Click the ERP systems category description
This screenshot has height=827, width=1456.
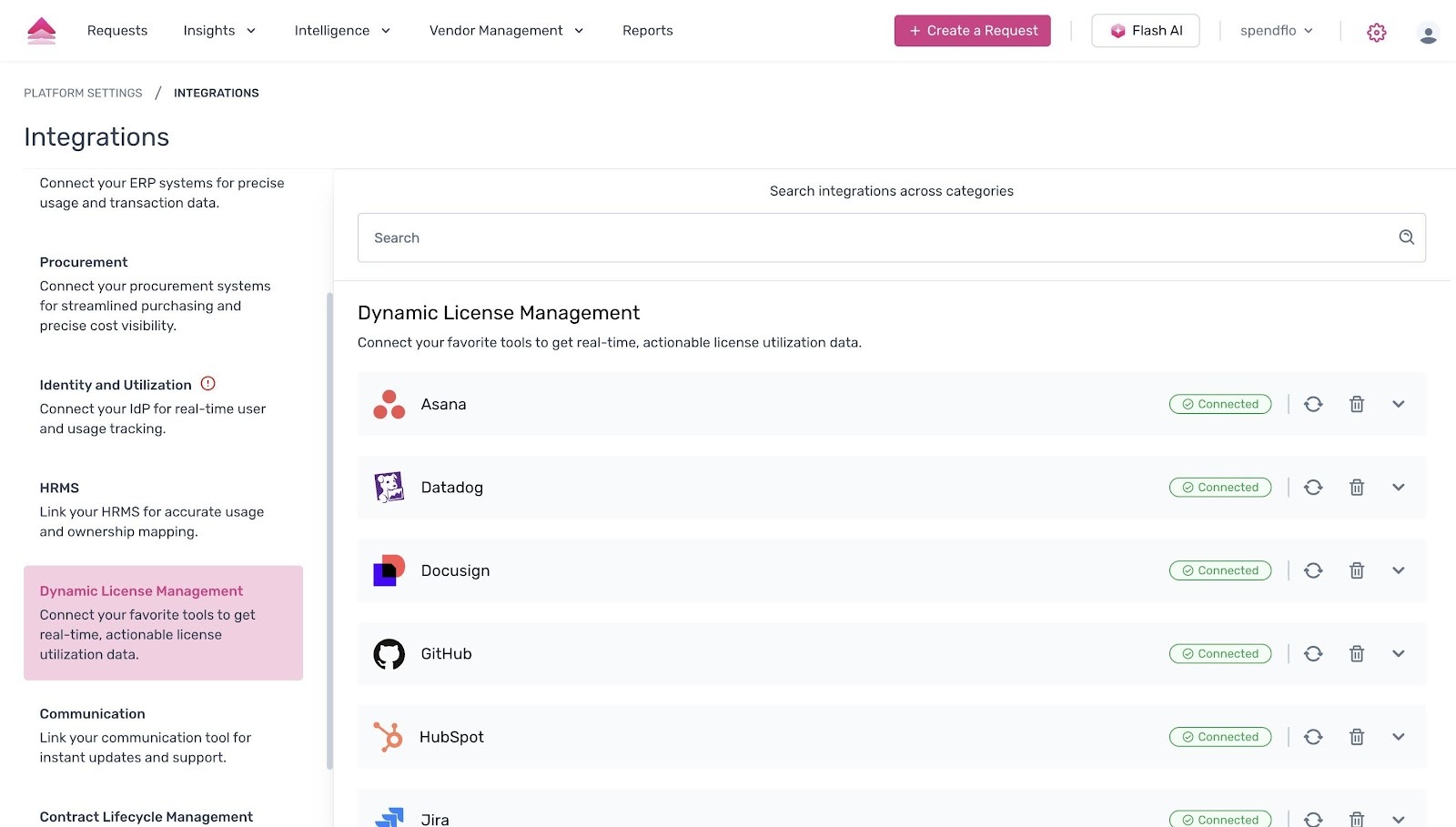[162, 193]
